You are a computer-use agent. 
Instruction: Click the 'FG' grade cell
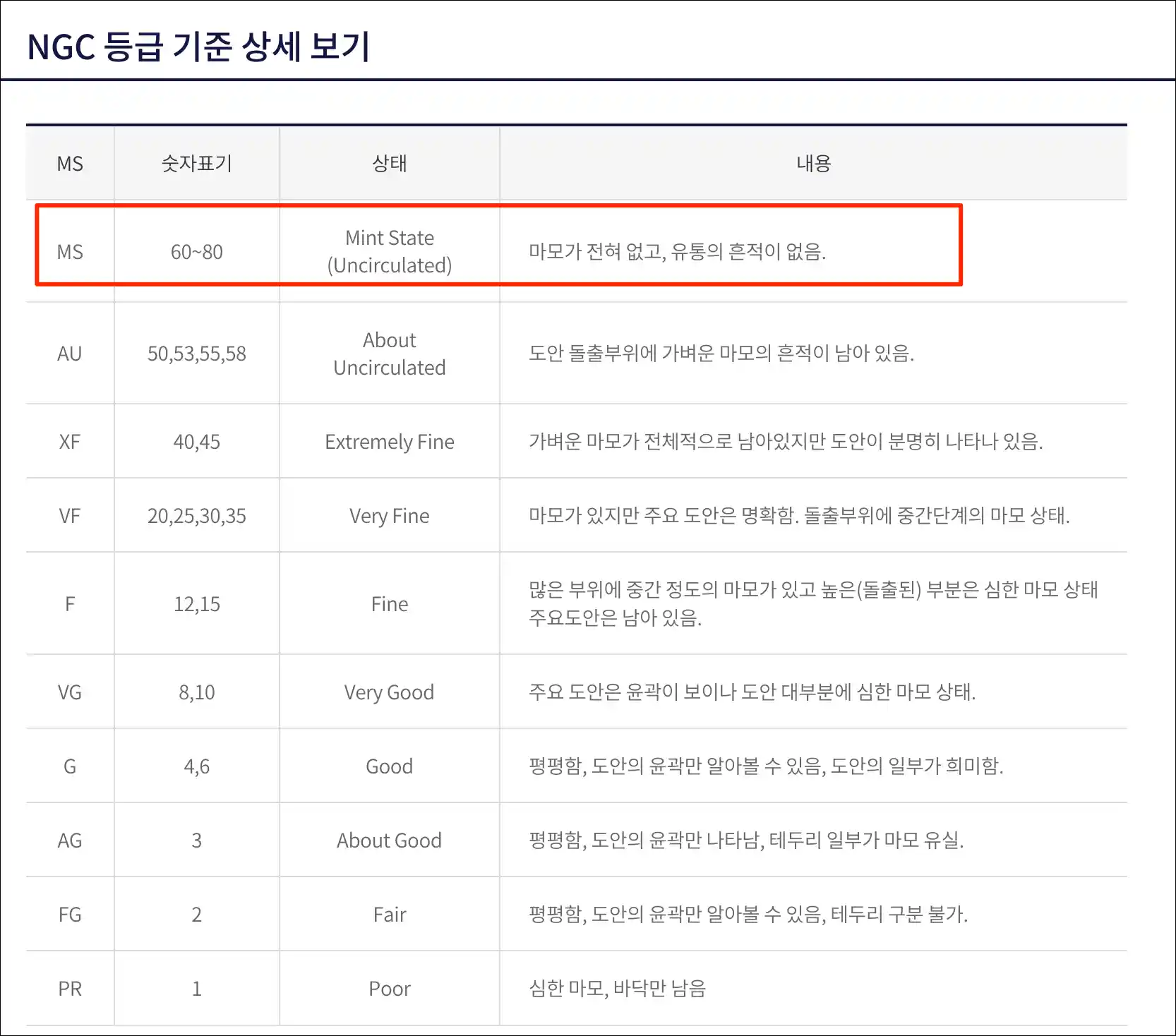tap(70, 915)
